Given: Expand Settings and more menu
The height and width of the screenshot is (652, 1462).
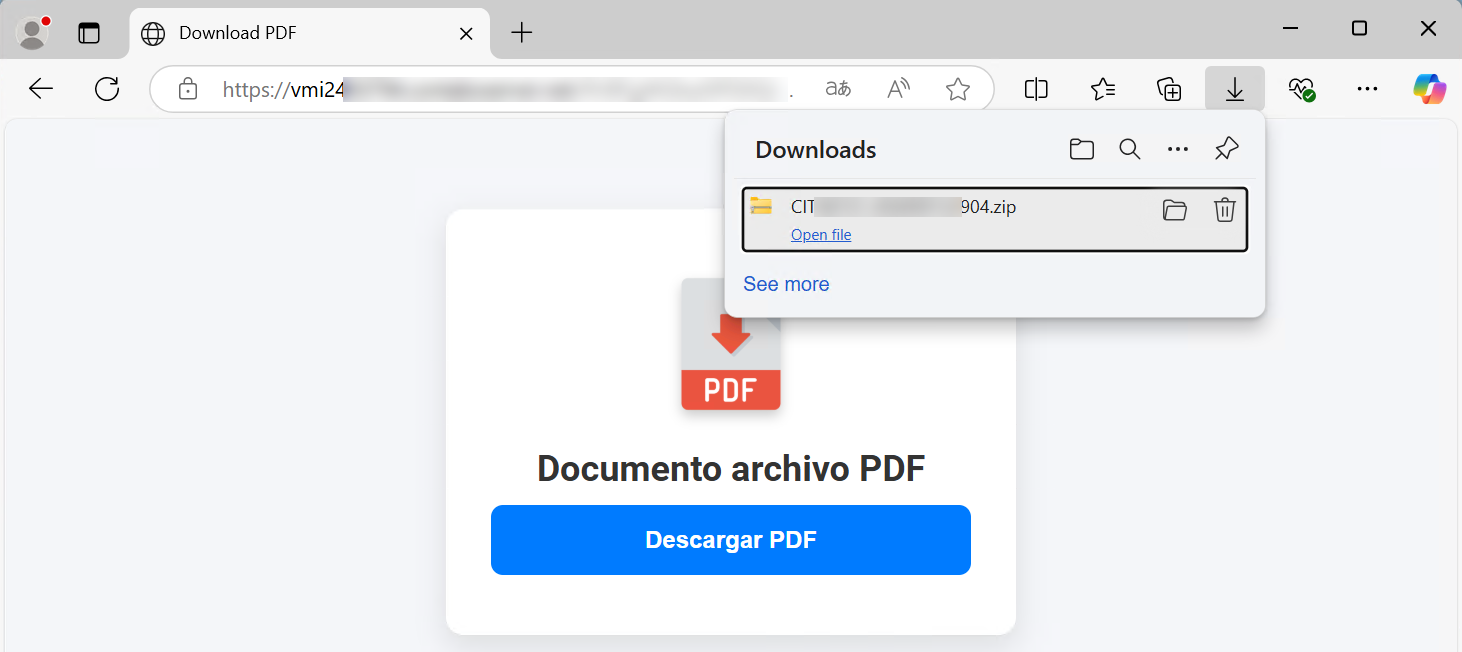Looking at the screenshot, I should point(1367,89).
